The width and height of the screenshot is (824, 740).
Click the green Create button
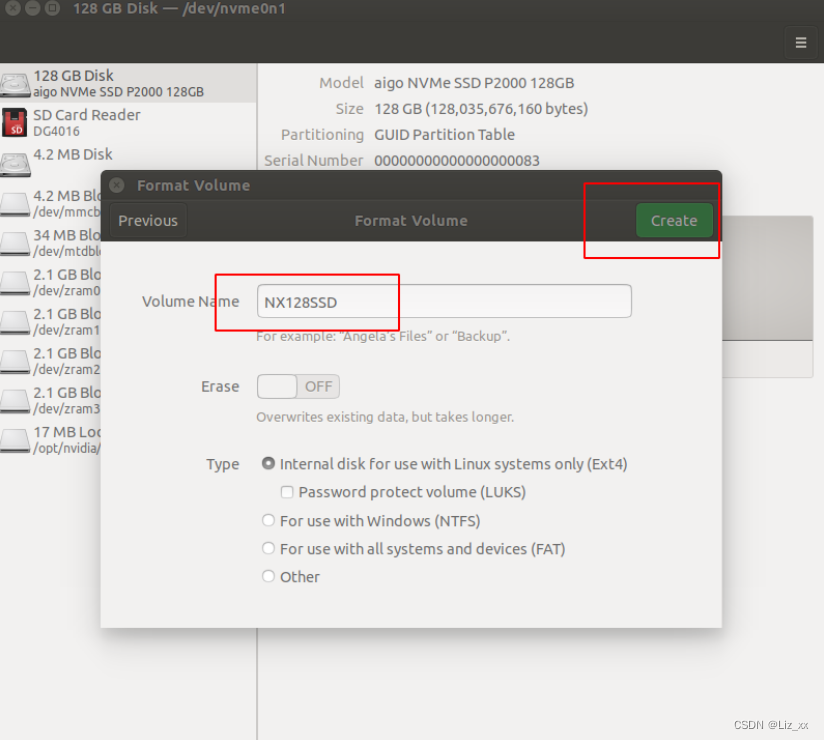pyautogui.click(x=674, y=220)
